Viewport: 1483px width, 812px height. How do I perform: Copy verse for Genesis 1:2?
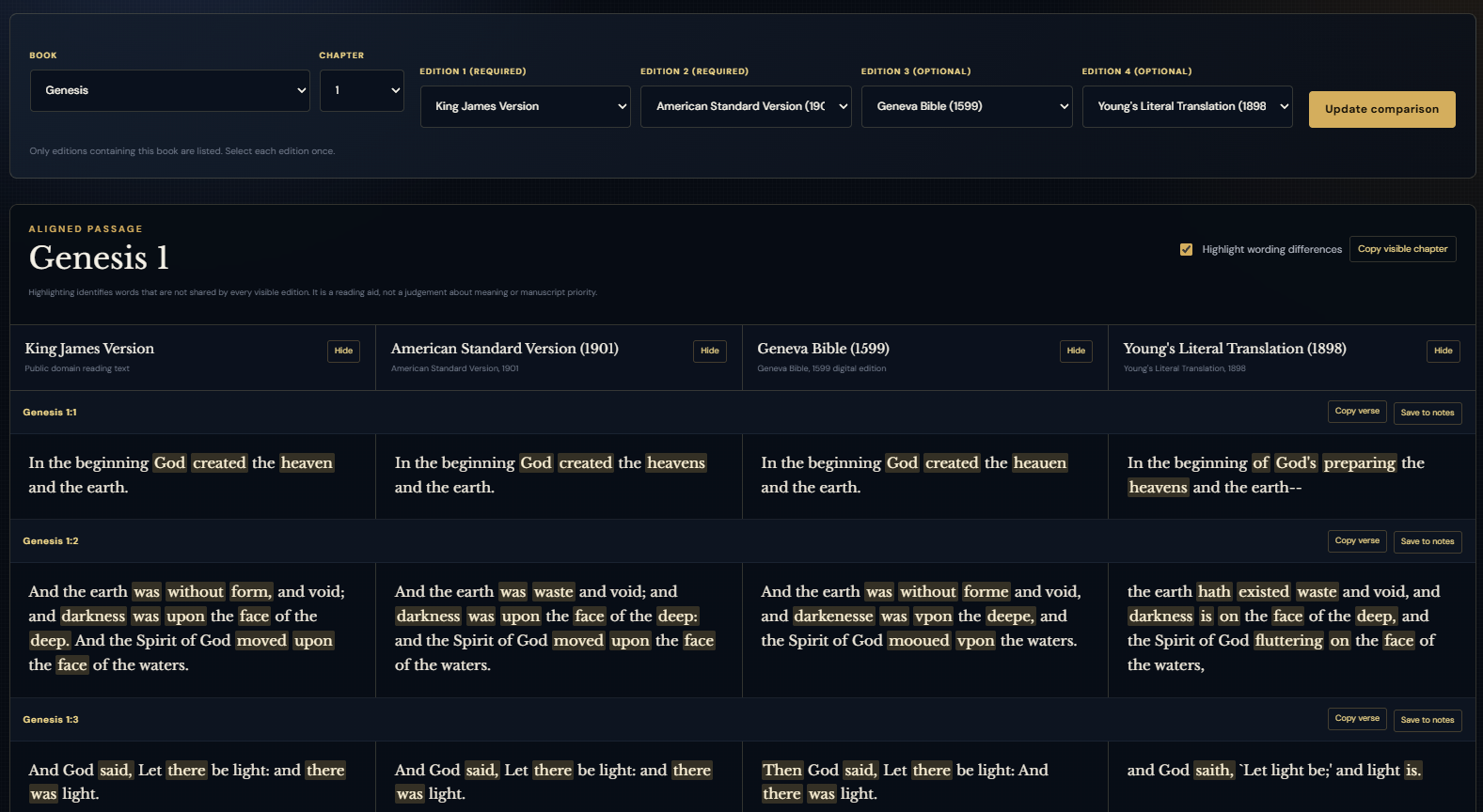(x=1357, y=540)
